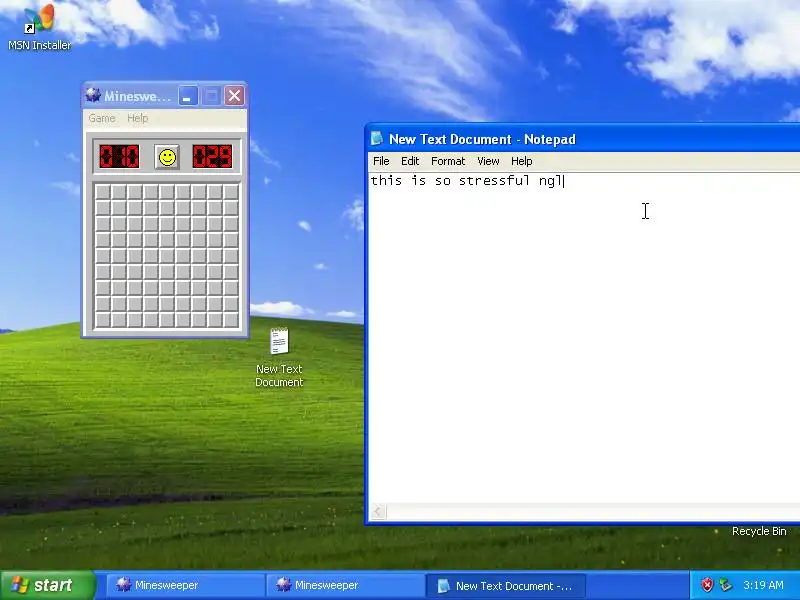The height and width of the screenshot is (600, 800).
Task: Click the Minesweeper smiley face reset button
Action: [167, 157]
